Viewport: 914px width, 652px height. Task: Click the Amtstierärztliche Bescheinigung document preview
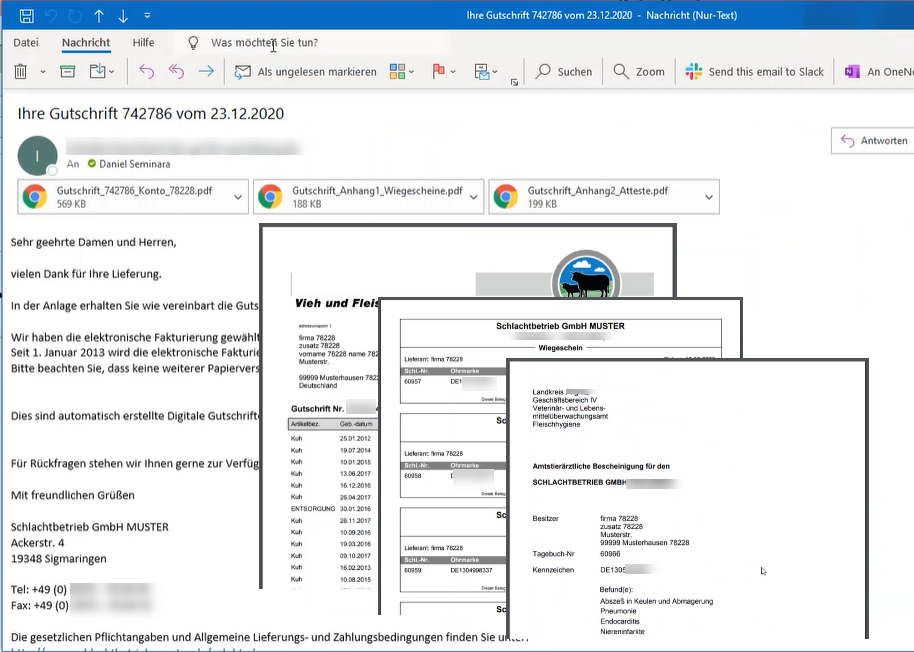[688, 498]
